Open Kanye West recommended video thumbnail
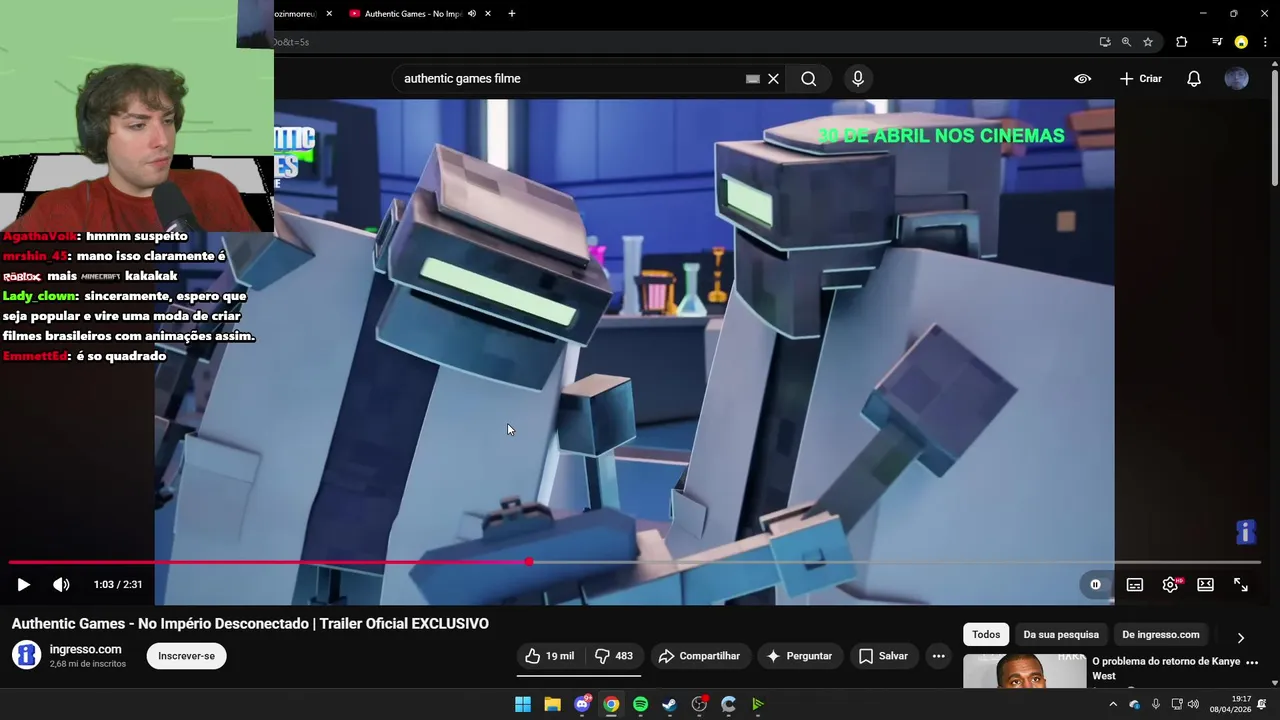Screen dimensions: 1280x720 [1024, 671]
